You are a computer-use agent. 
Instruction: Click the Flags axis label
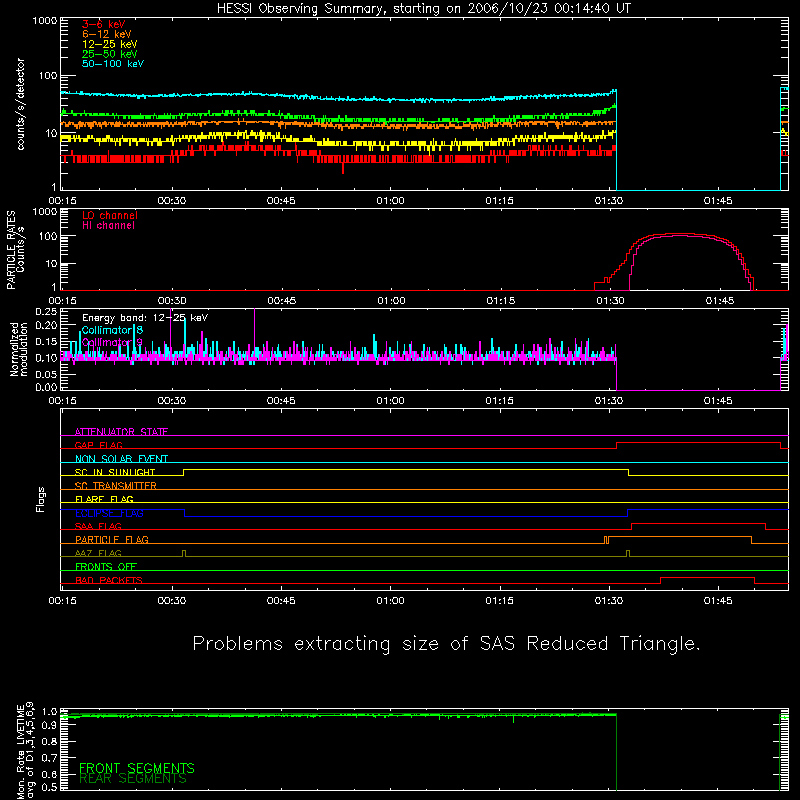pyautogui.click(x=40, y=499)
